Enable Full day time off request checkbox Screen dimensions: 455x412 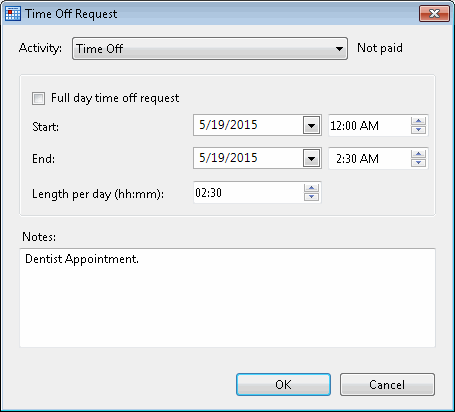38,98
